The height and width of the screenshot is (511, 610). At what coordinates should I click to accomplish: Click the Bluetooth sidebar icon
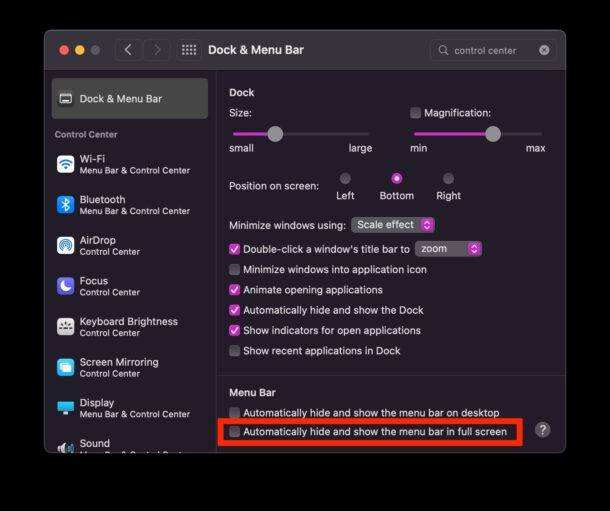65,205
